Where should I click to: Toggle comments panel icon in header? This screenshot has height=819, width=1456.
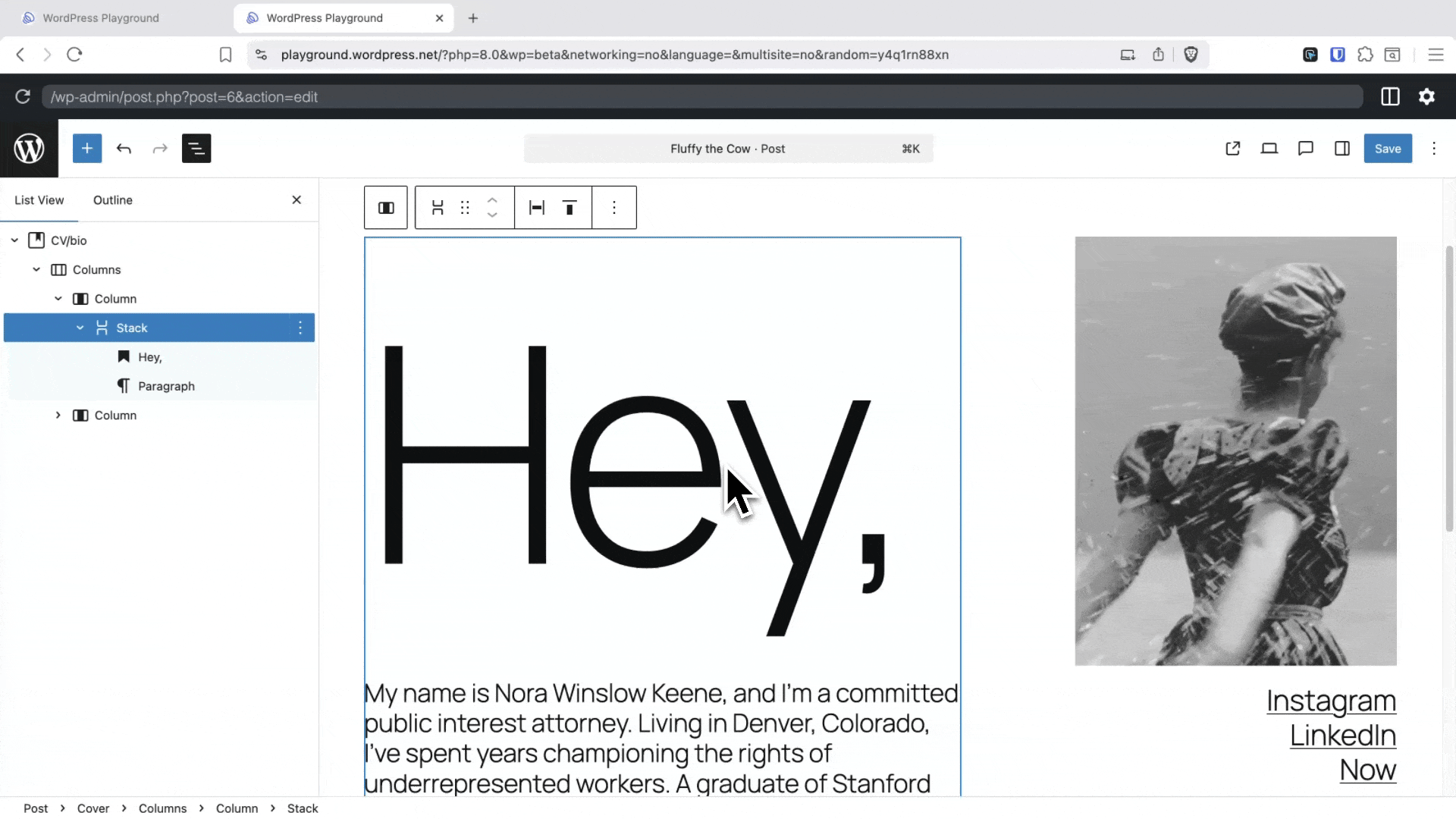[x=1305, y=149]
